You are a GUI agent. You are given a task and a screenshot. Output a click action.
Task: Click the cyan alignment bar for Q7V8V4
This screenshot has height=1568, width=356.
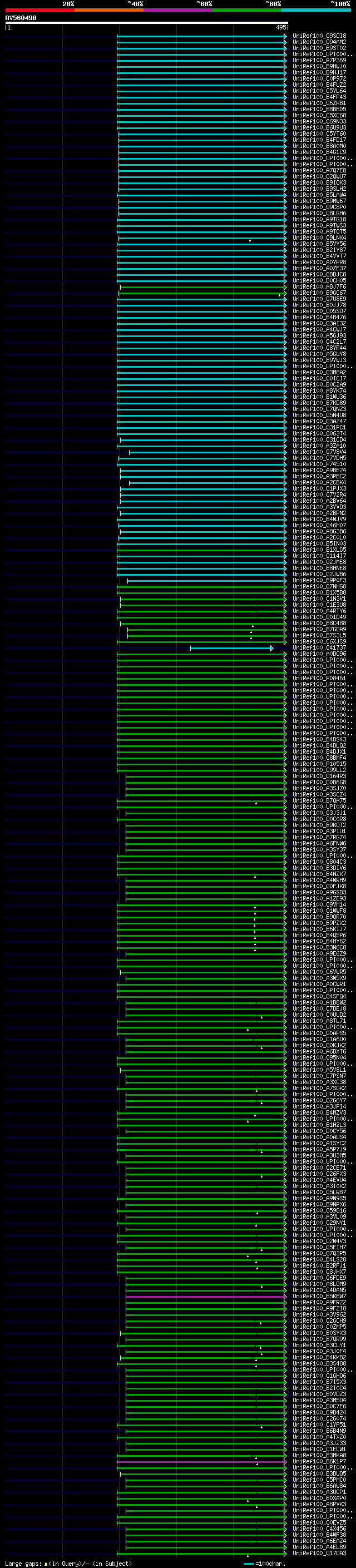point(207,452)
